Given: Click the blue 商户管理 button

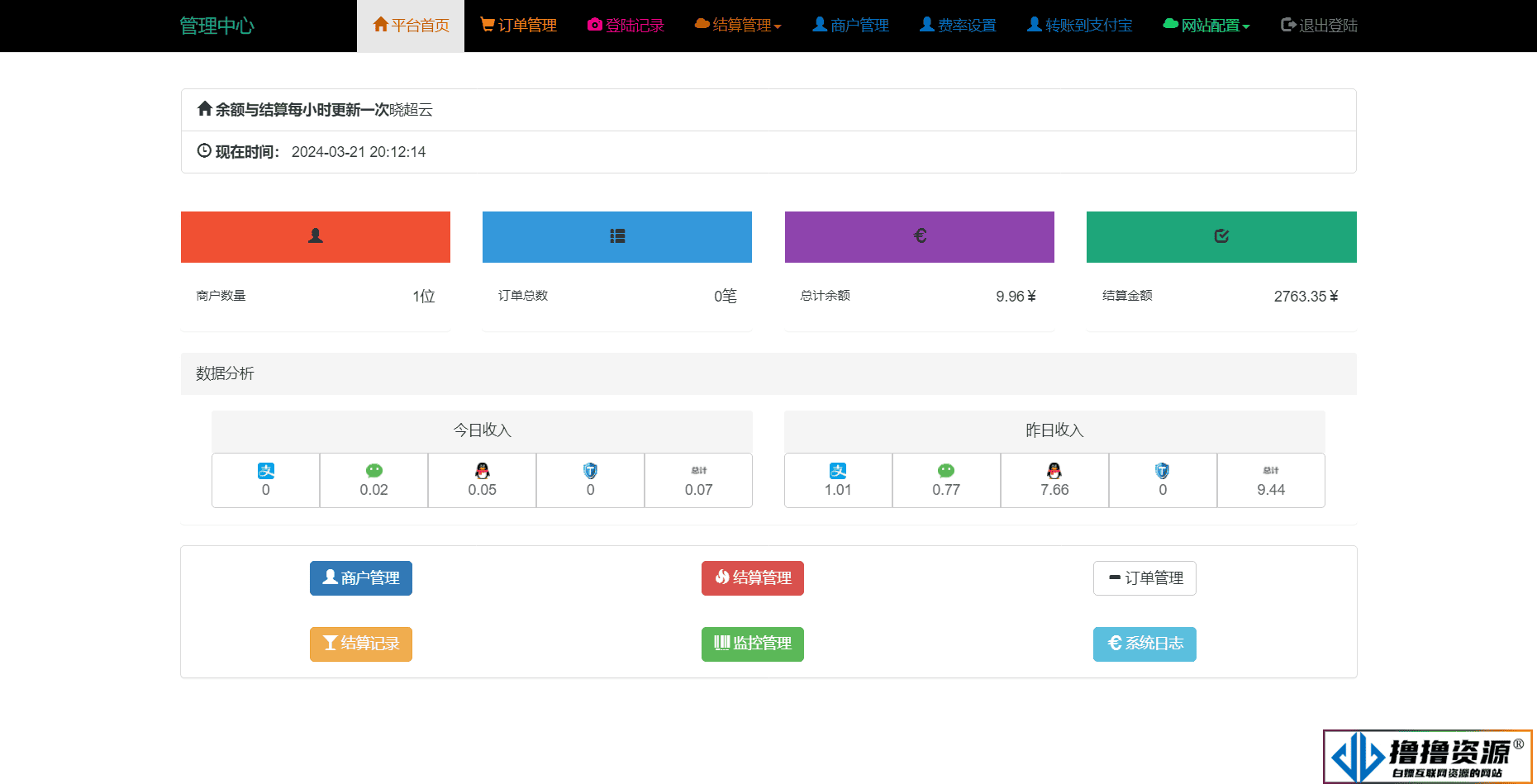Looking at the screenshot, I should pyautogui.click(x=361, y=578).
